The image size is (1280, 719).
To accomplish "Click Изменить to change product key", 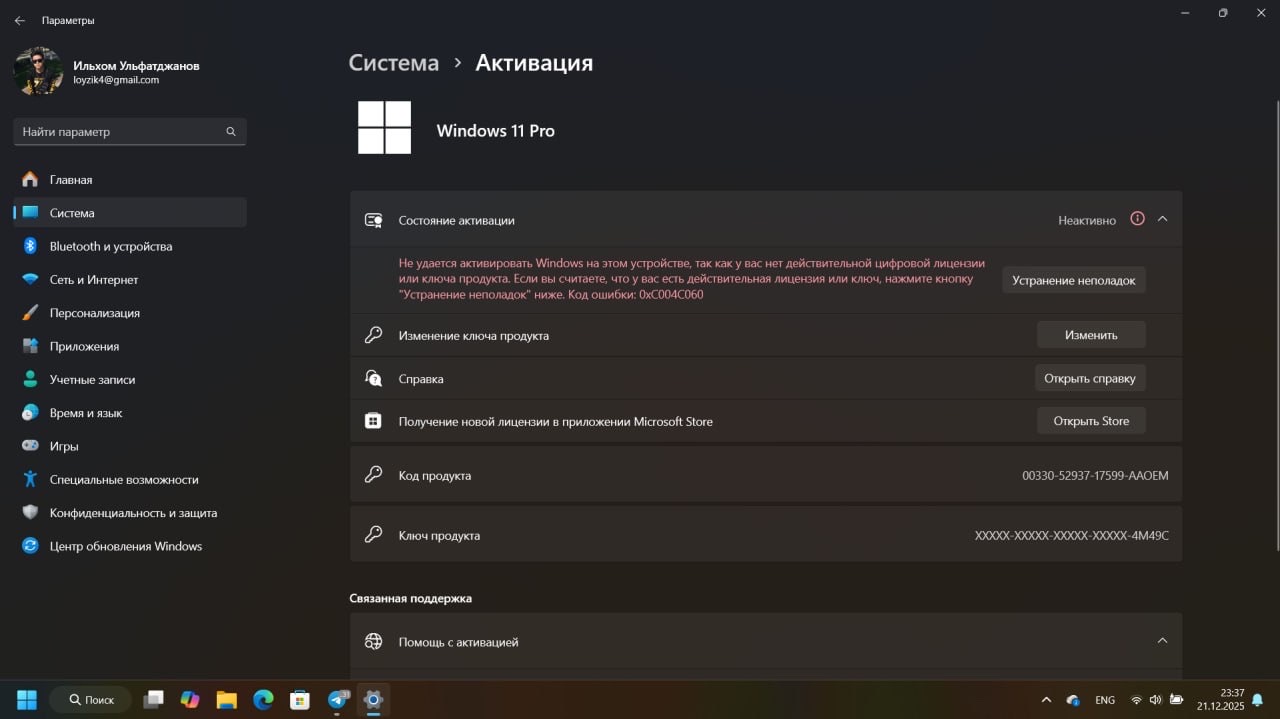I will pyautogui.click(x=1090, y=335).
